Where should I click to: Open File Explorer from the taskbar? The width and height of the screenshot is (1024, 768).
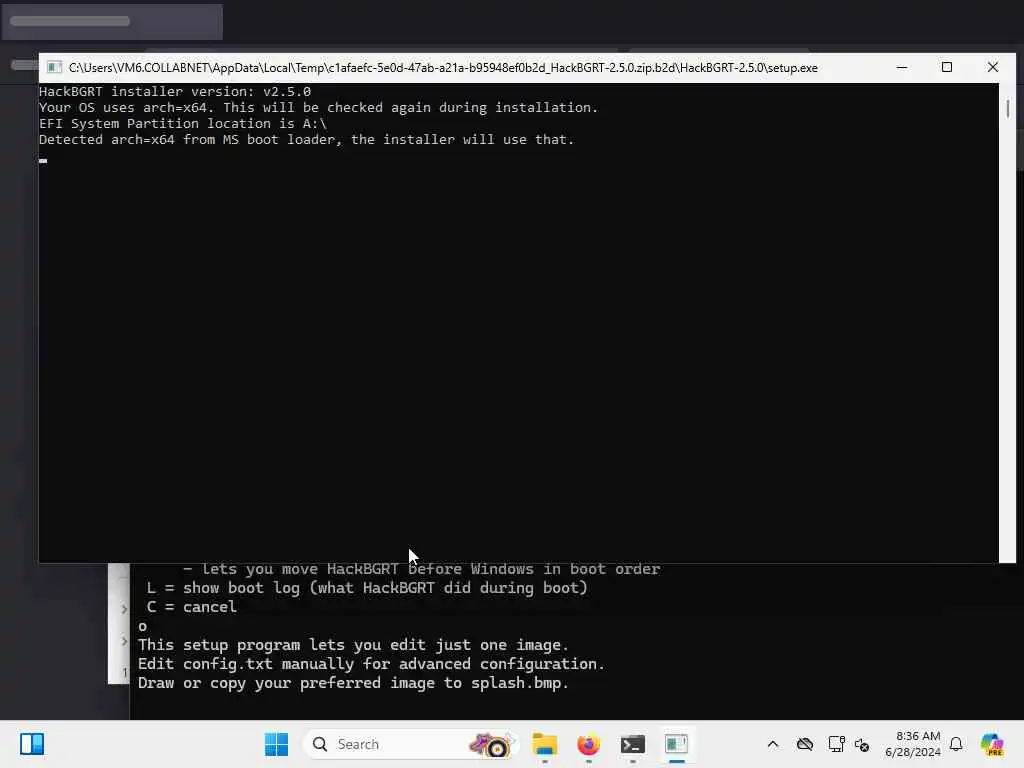[x=544, y=744]
